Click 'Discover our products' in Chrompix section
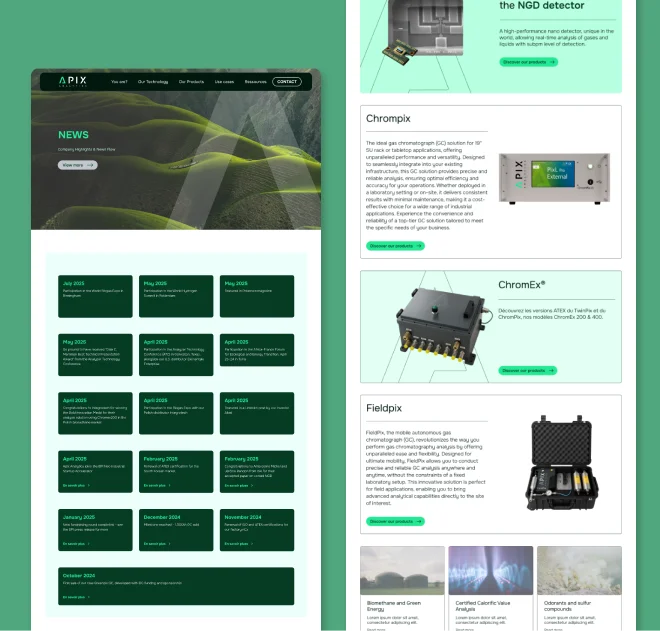Screen dimensions: 660x631 click(x=395, y=246)
